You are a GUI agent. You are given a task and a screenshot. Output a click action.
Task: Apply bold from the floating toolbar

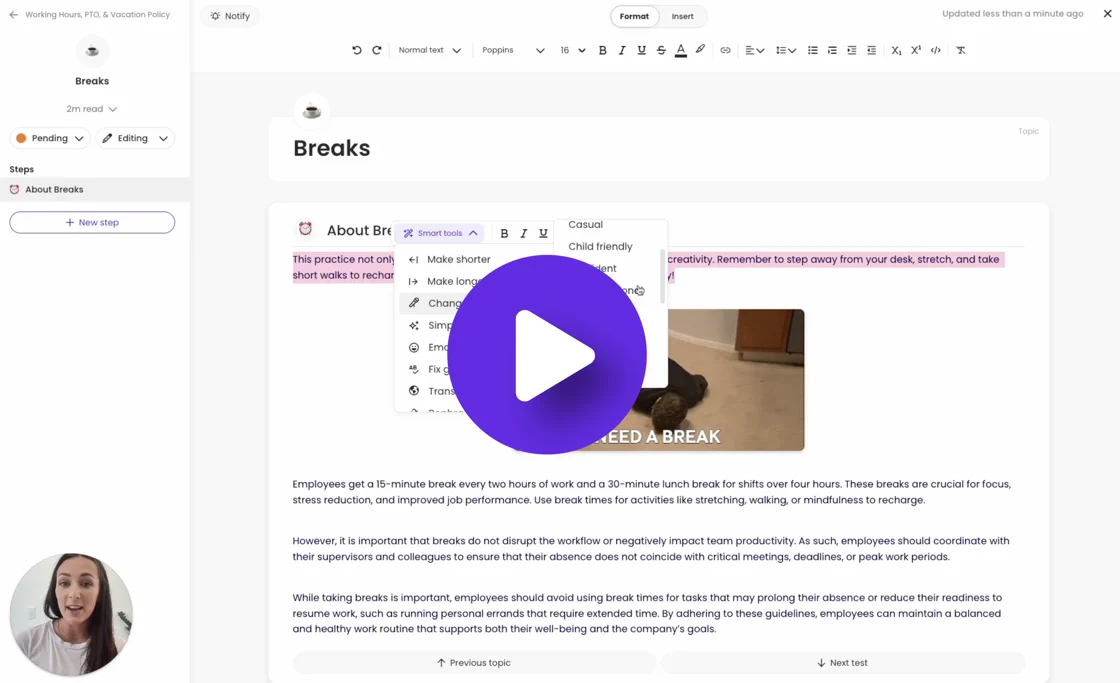pyautogui.click(x=504, y=233)
